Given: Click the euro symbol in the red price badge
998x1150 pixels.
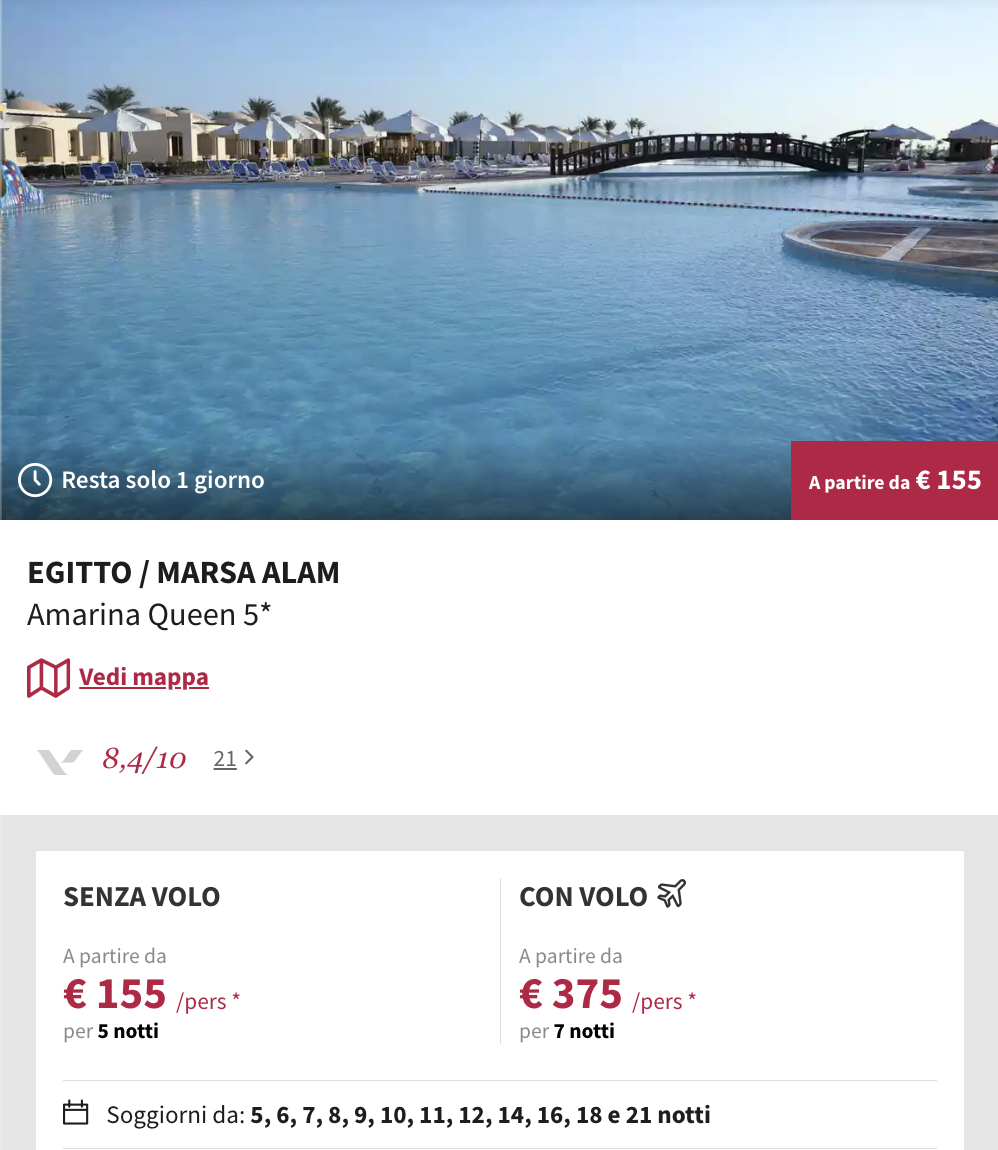Looking at the screenshot, I should coord(921,480).
